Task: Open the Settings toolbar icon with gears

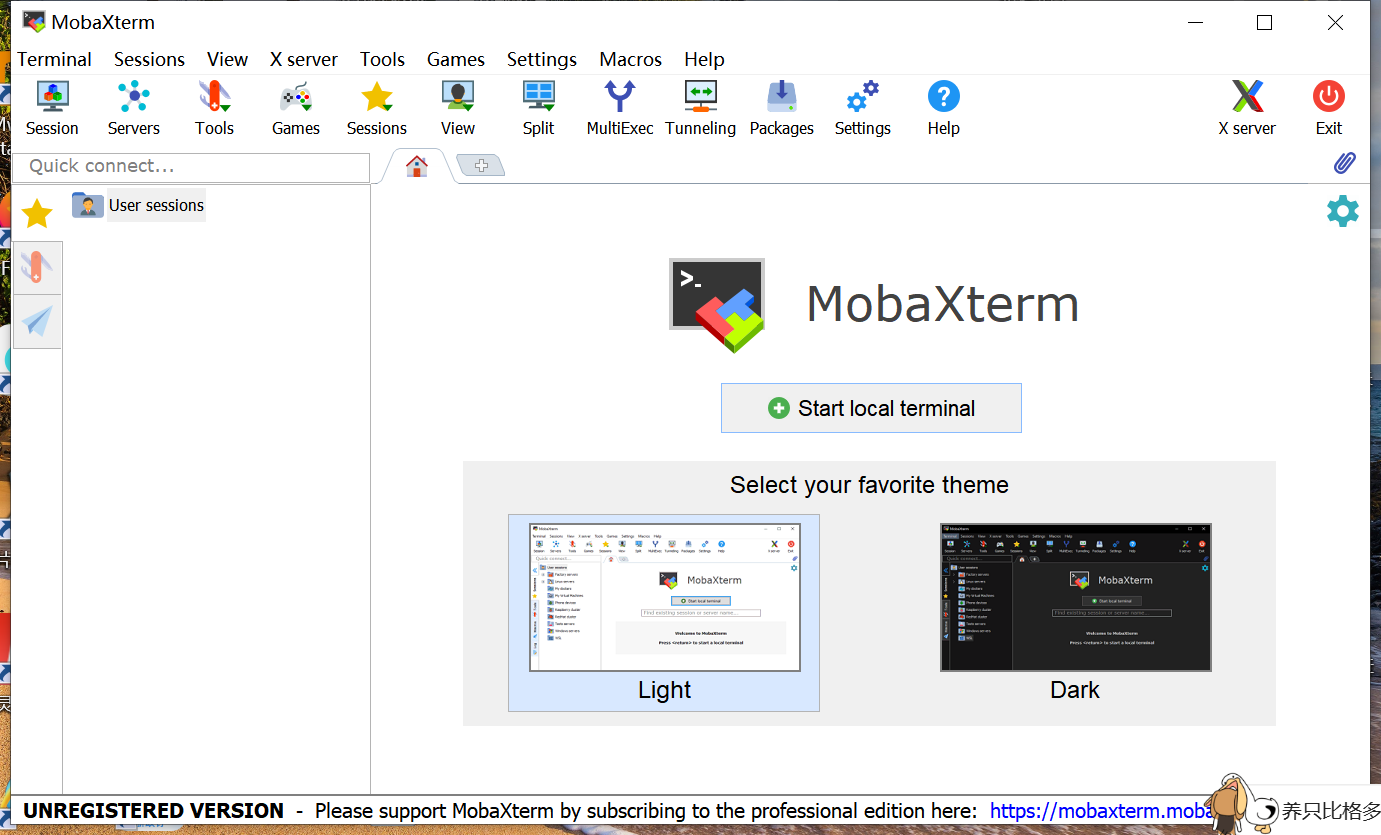Action: tap(862, 108)
